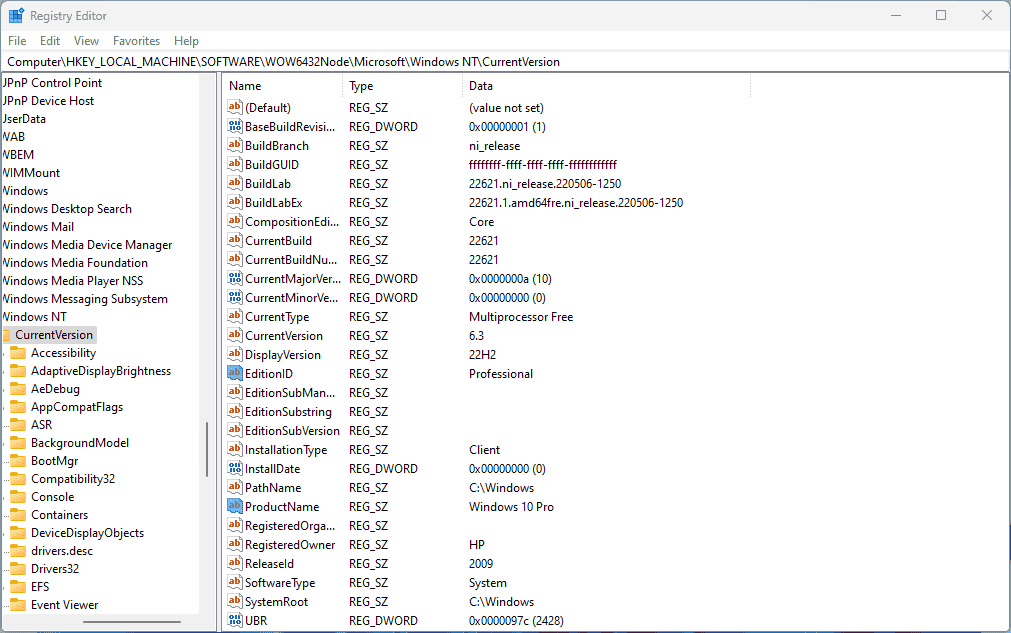Maximize the Registry Editor window
Image resolution: width=1011 pixels, height=633 pixels.
click(941, 15)
